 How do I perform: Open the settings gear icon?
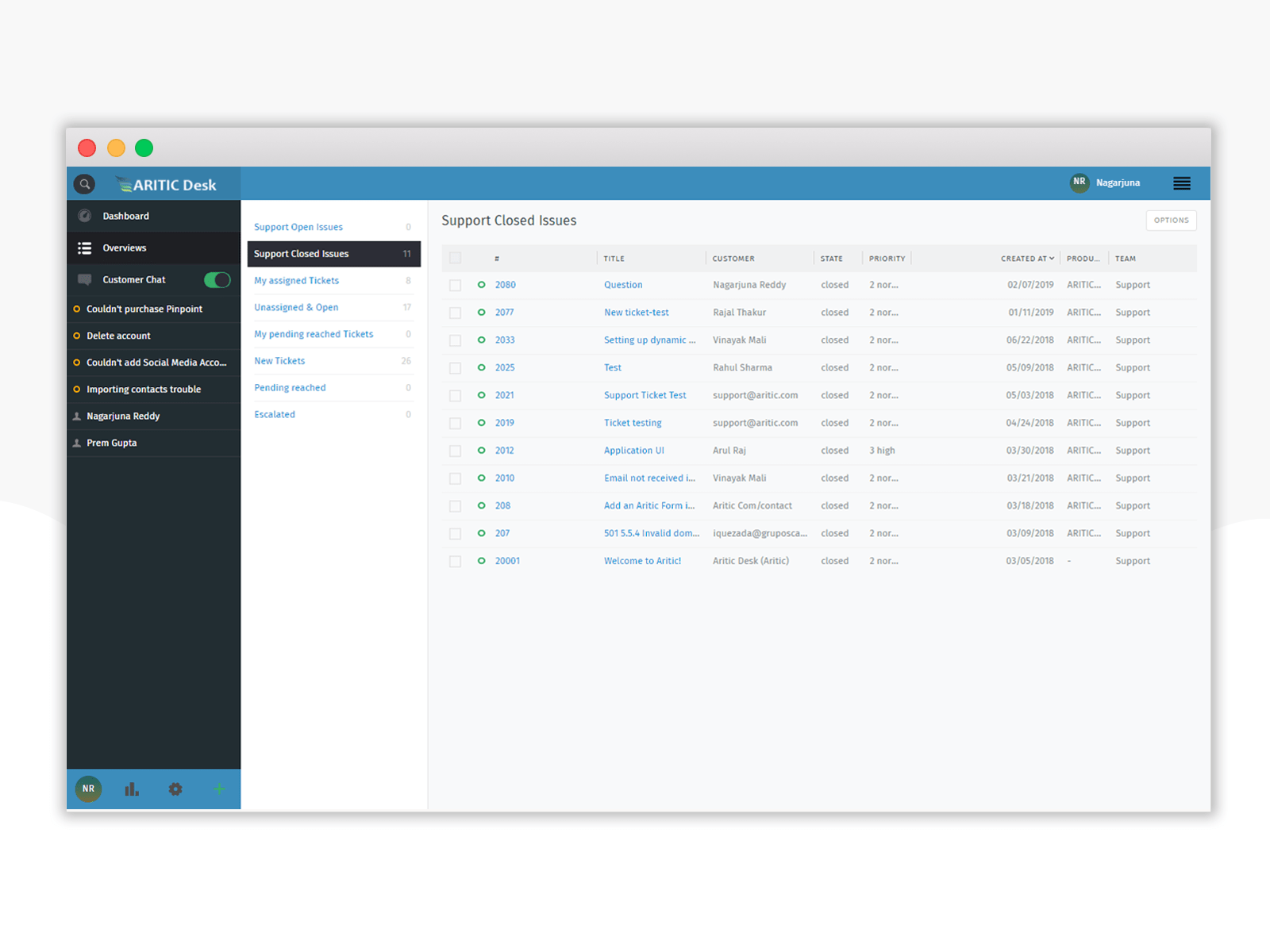[x=175, y=789]
